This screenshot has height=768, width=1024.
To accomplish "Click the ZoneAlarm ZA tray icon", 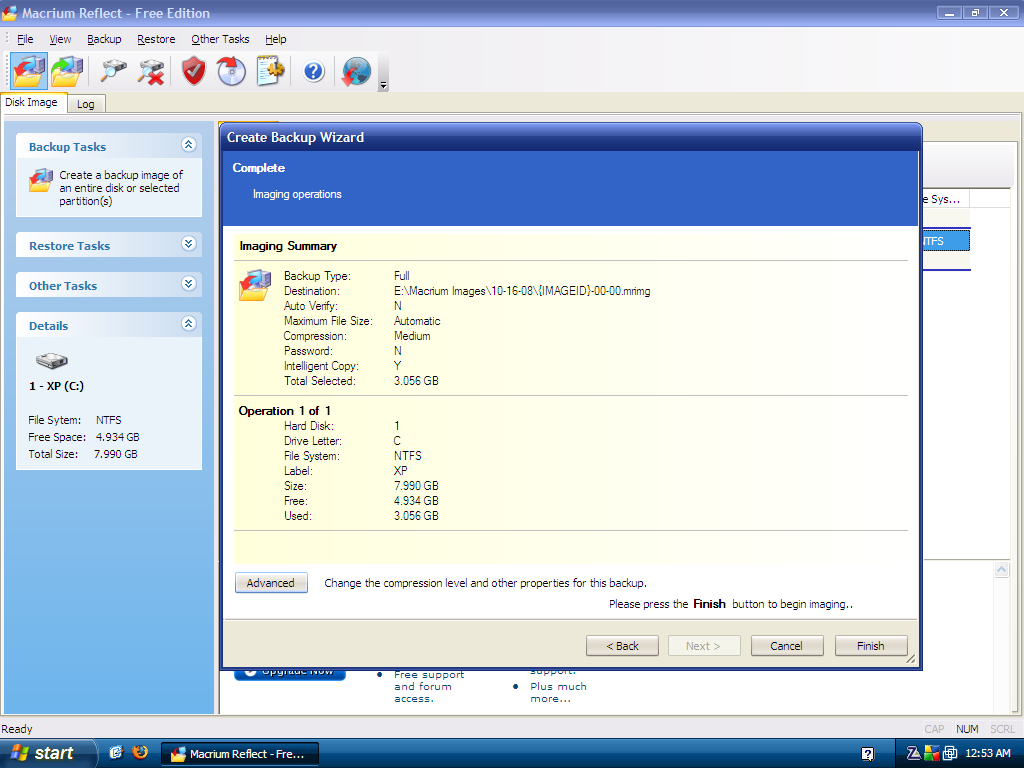I will click(913, 754).
